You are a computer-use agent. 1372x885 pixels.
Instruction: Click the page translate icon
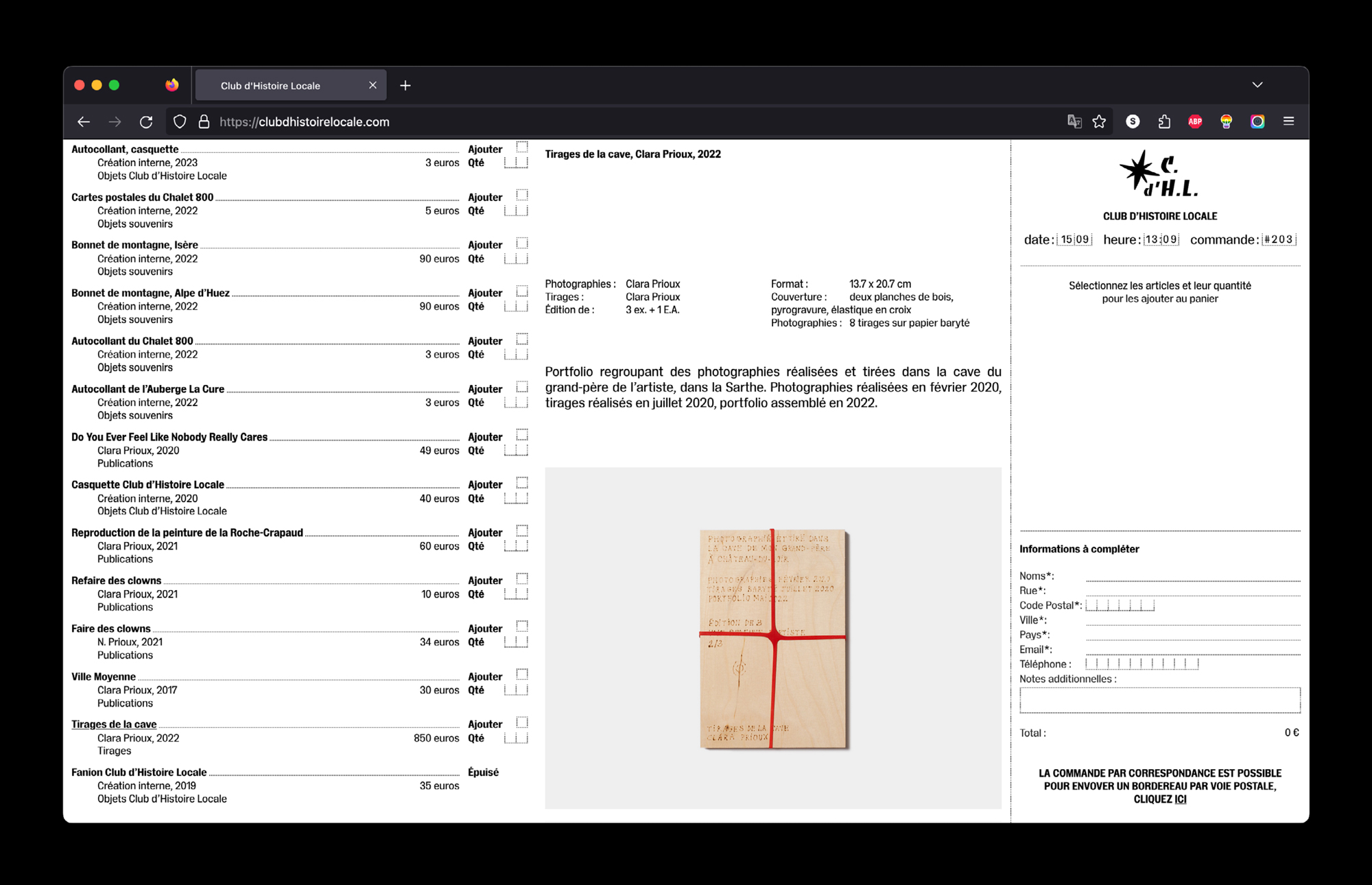(1074, 121)
